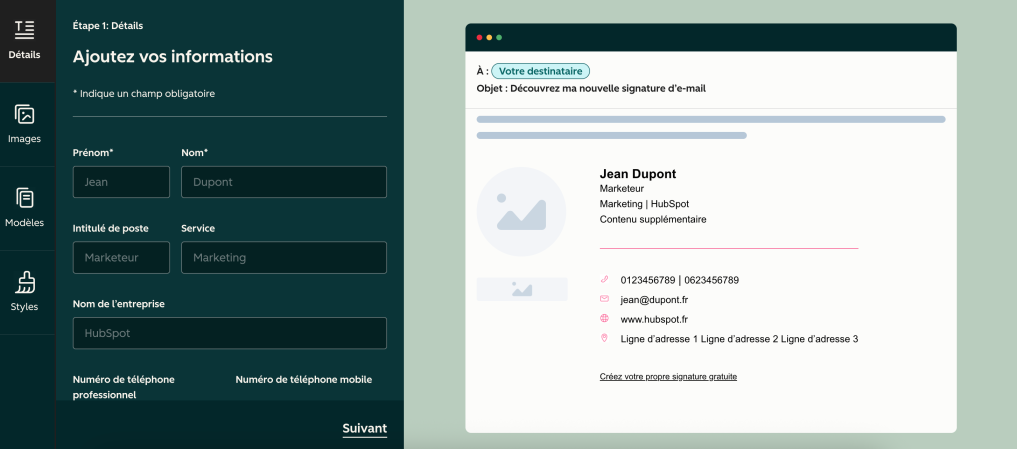Click the Service input field

tap(284, 258)
